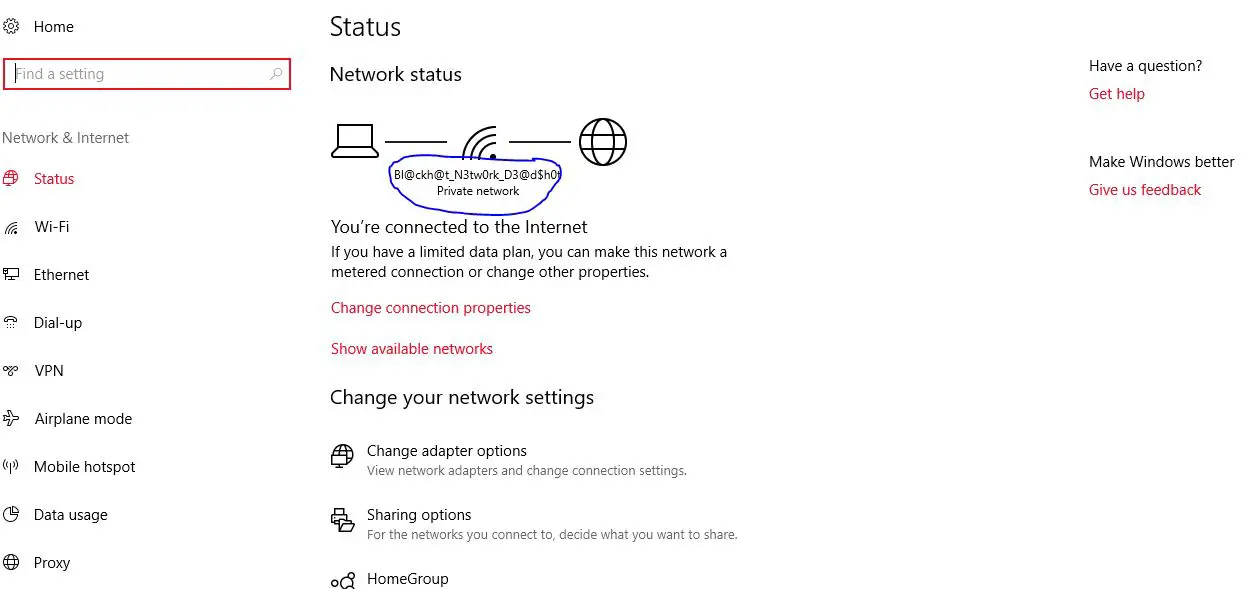Click the Home gear icon
The image size is (1256, 589).
pyautogui.click(x=11, y=27)
